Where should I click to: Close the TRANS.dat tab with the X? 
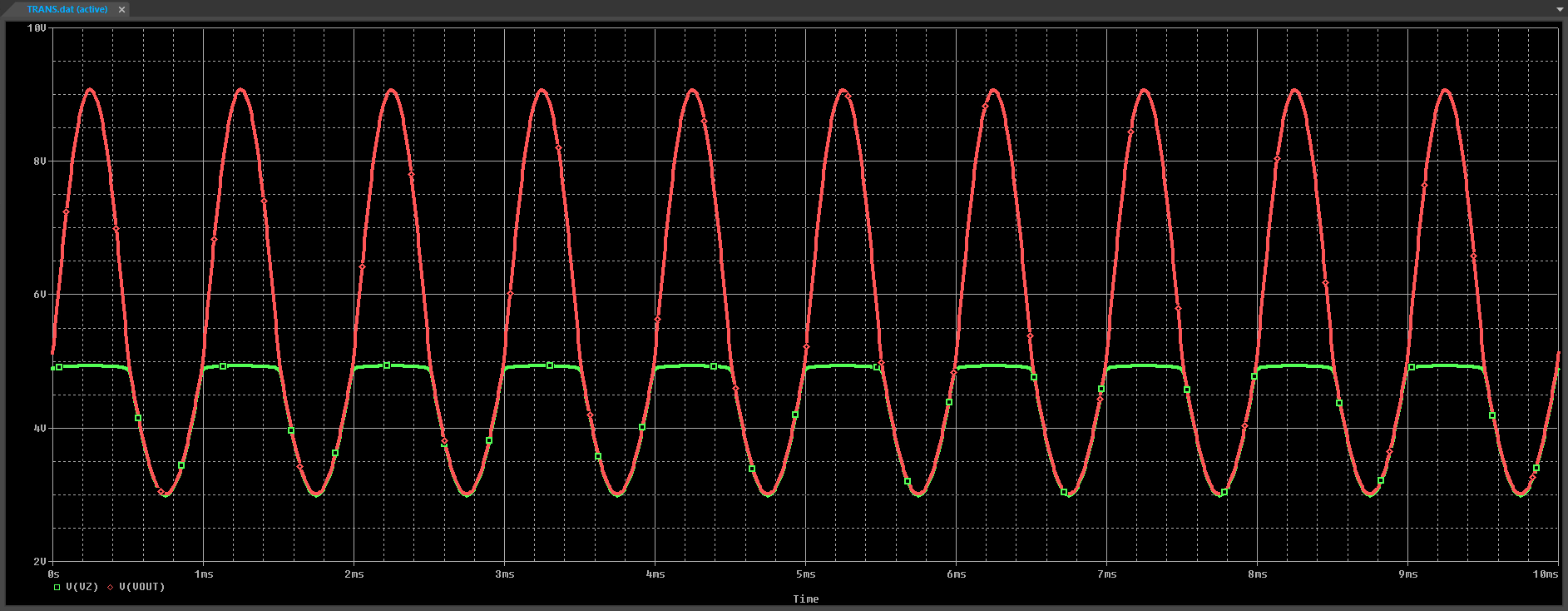(121, 10)
